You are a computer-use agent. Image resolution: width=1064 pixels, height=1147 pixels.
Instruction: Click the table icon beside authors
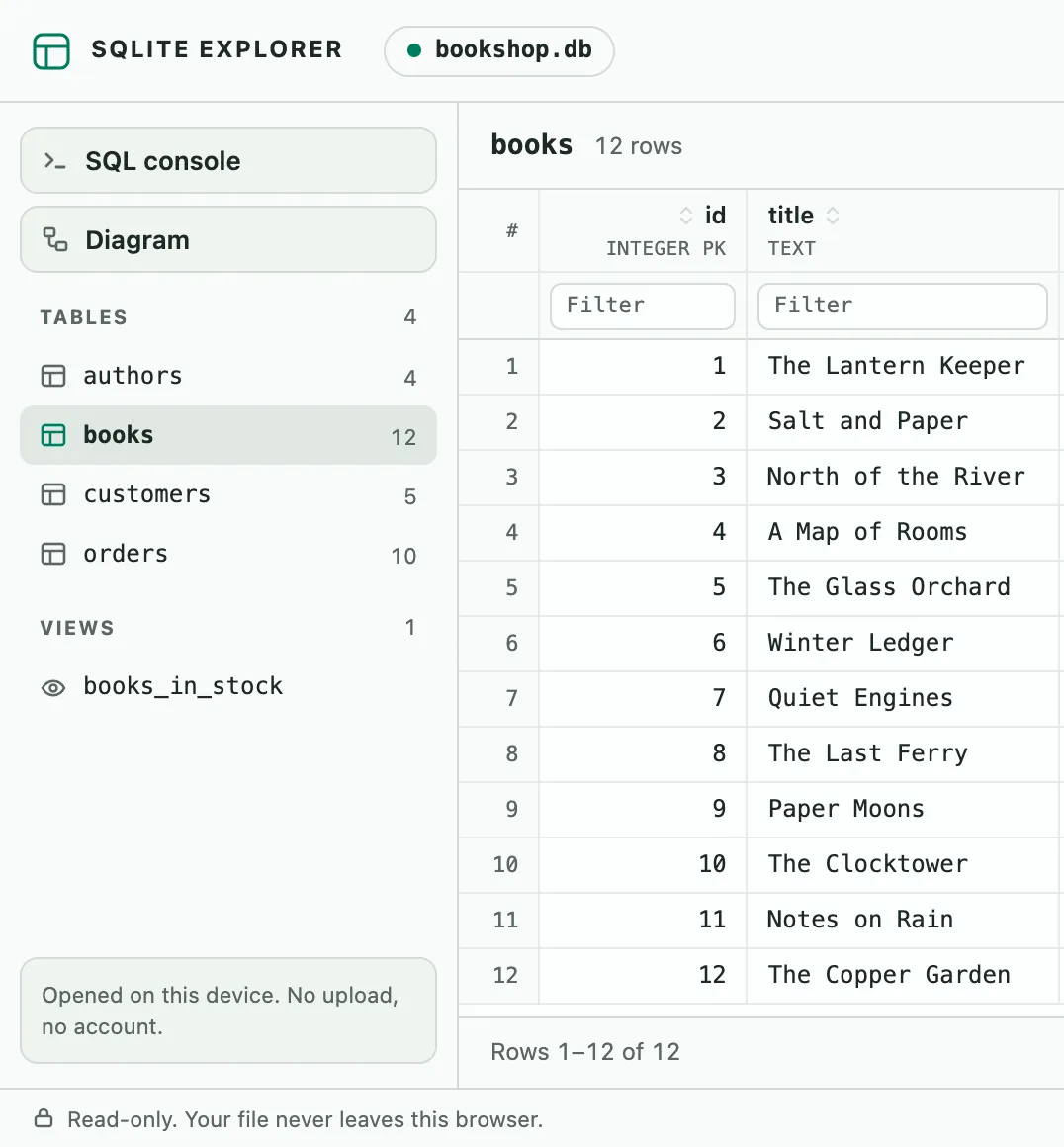click(x=53, y=376)
